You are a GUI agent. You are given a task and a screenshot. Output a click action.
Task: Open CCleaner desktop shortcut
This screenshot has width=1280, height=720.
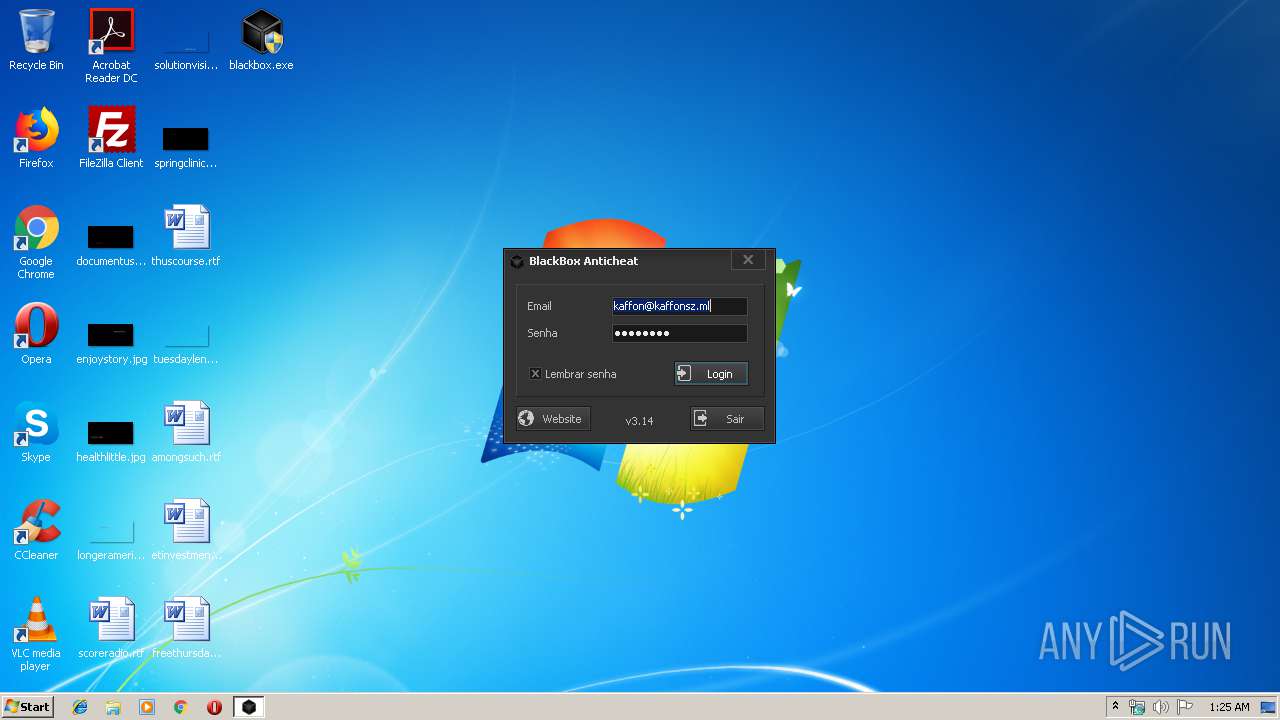36,531
